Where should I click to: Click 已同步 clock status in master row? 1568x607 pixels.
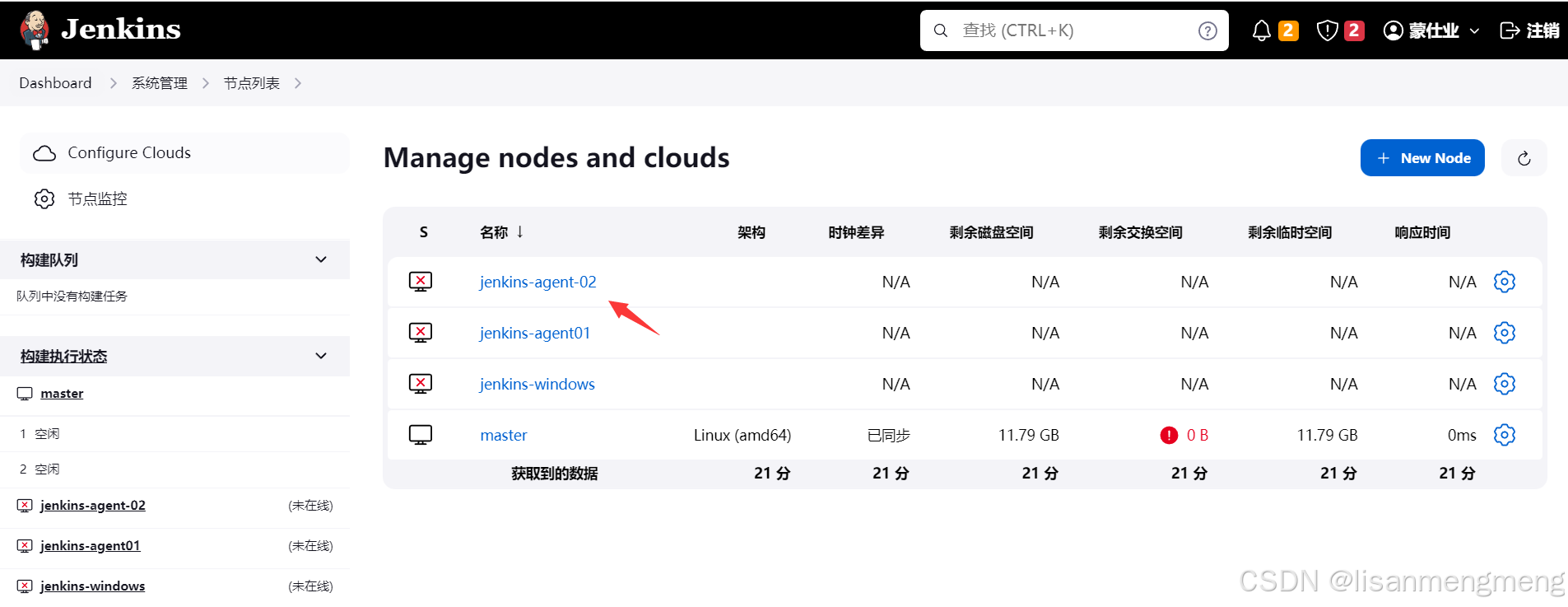(889, 435)
